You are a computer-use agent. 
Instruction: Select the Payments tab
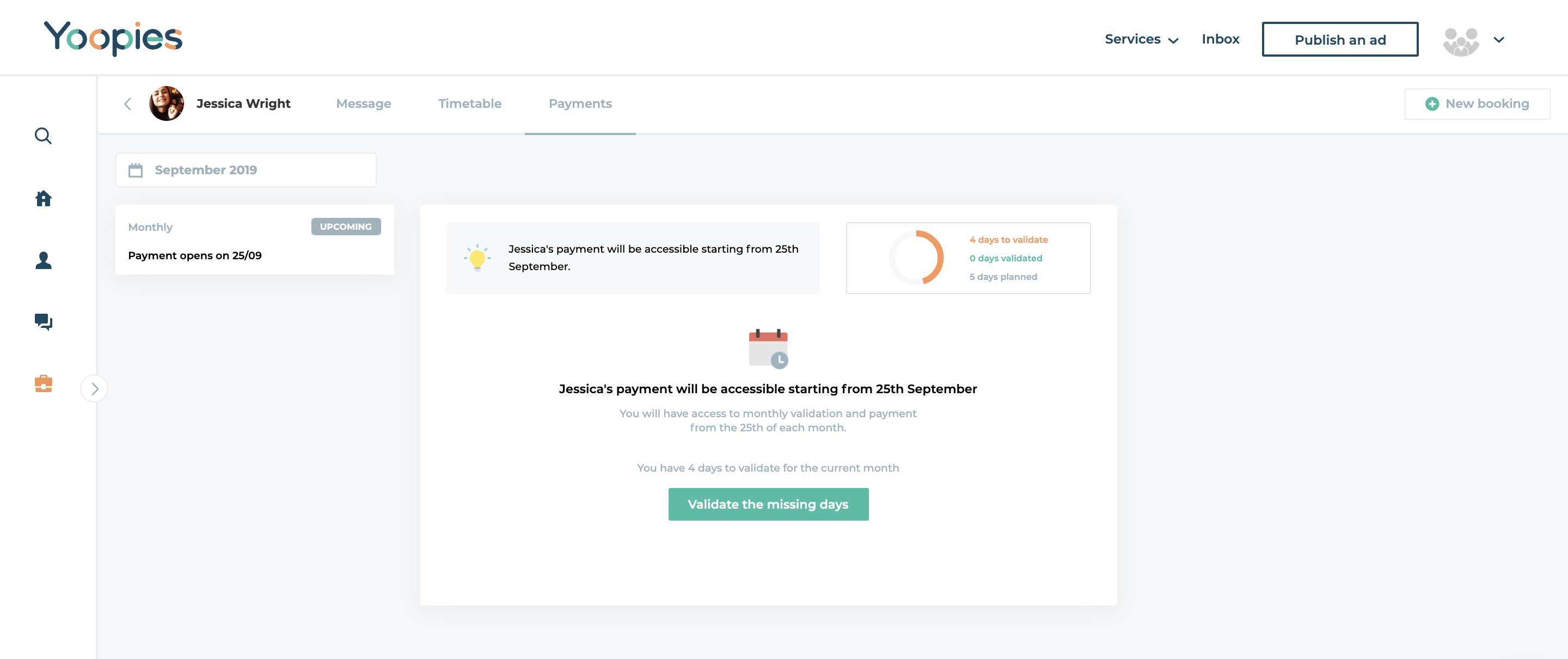580,103
